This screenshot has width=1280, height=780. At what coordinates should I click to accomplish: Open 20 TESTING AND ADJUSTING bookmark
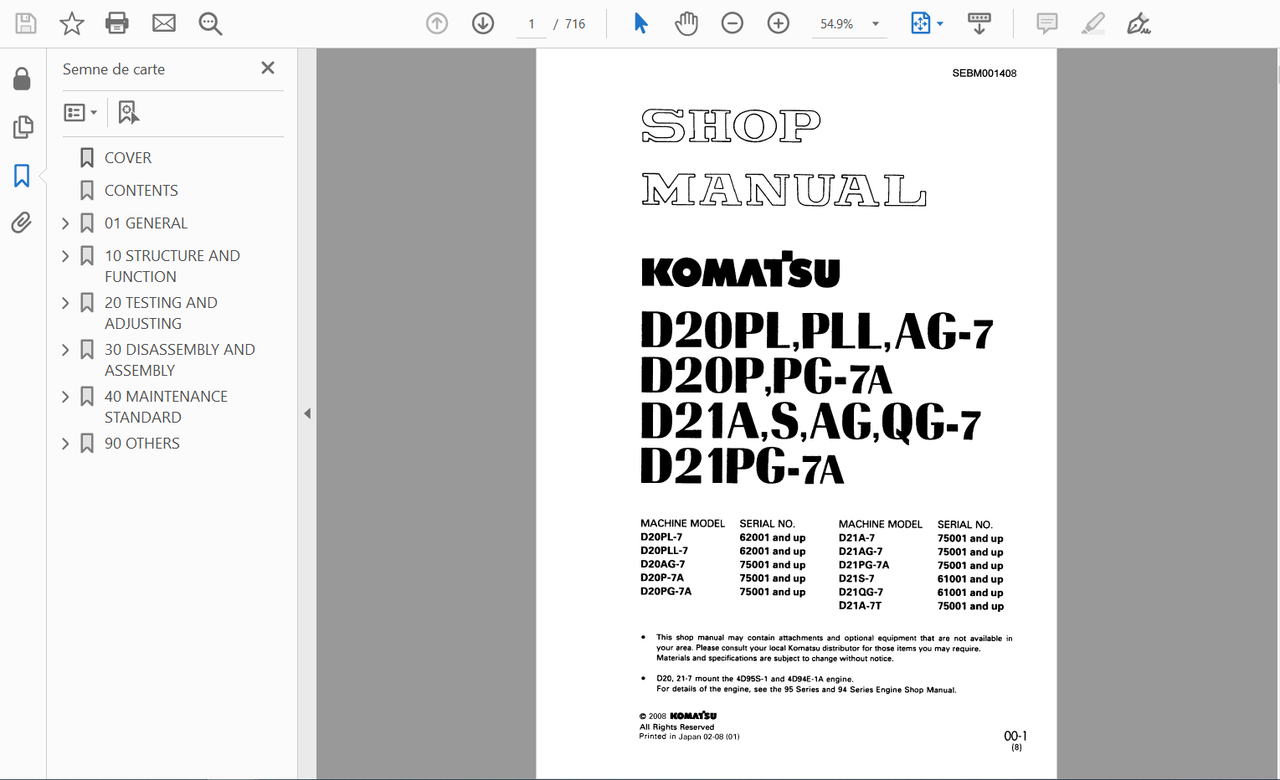[161, 313]
